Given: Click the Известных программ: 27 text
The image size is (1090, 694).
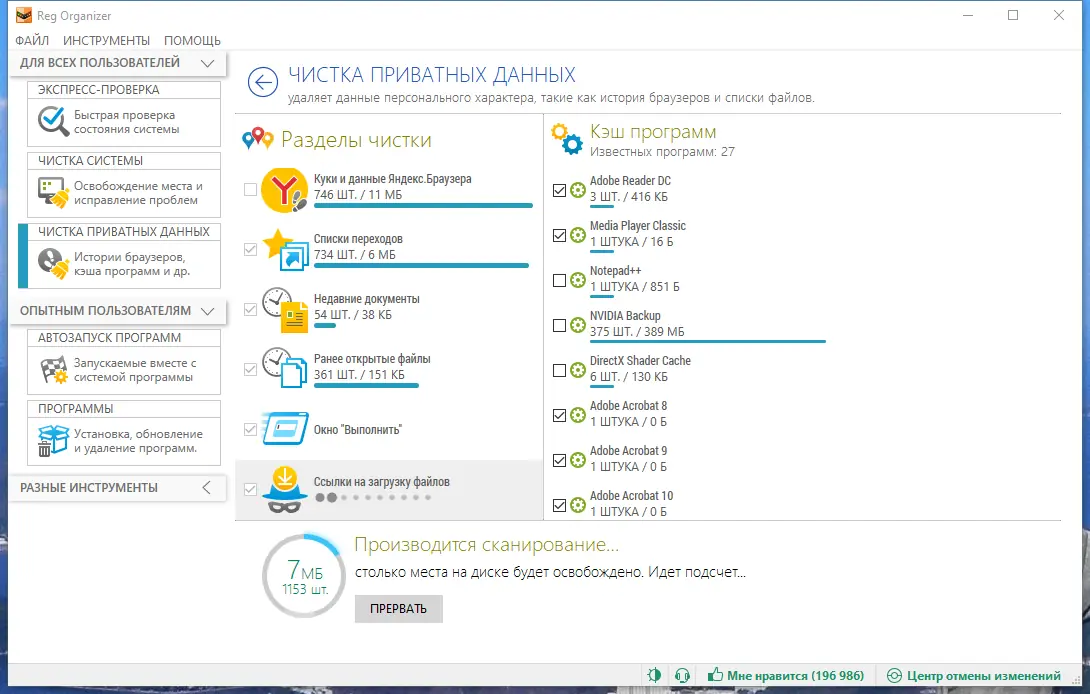Looking at the screenshot, I should (x=662, y=152).
